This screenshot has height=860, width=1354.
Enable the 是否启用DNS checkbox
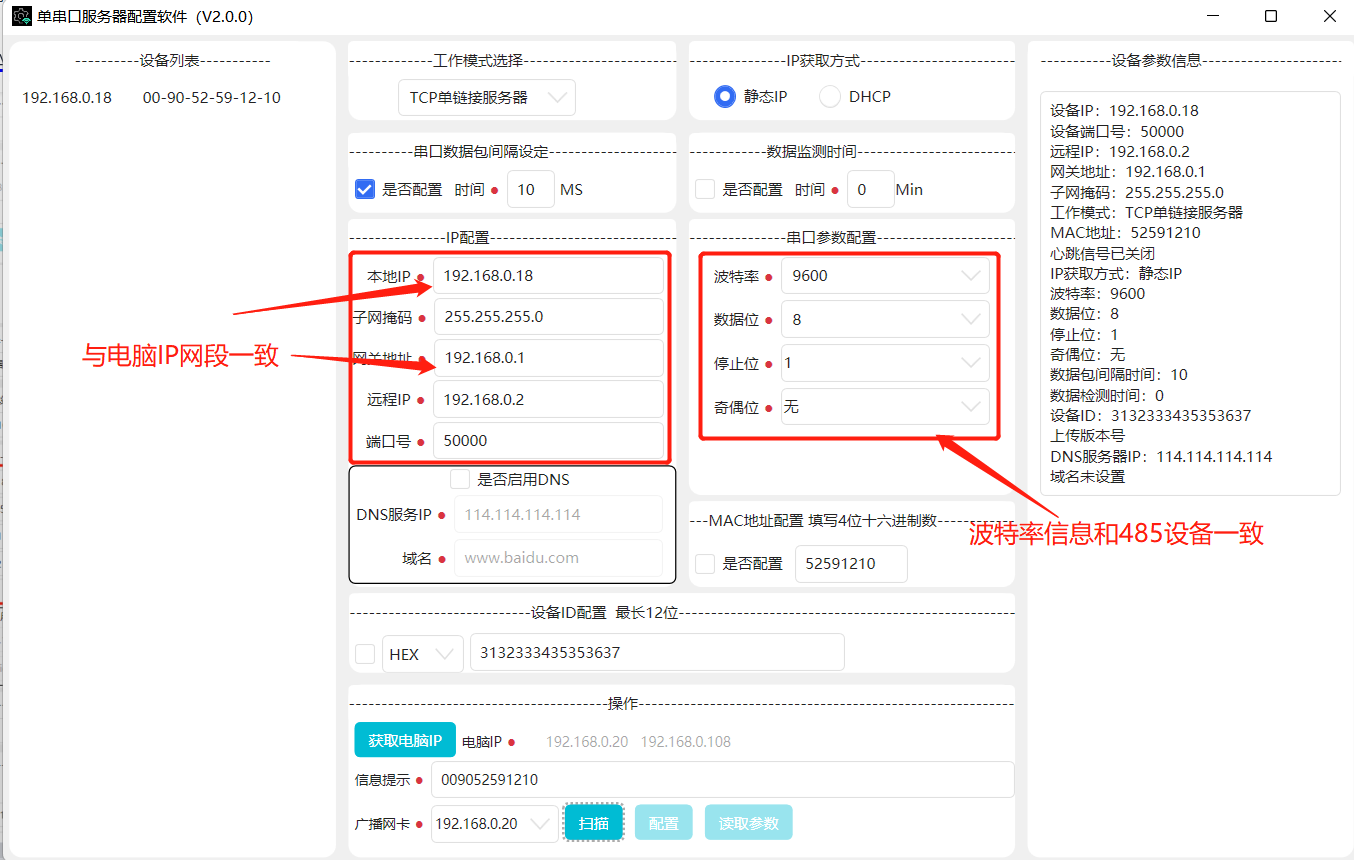(460, 479)
